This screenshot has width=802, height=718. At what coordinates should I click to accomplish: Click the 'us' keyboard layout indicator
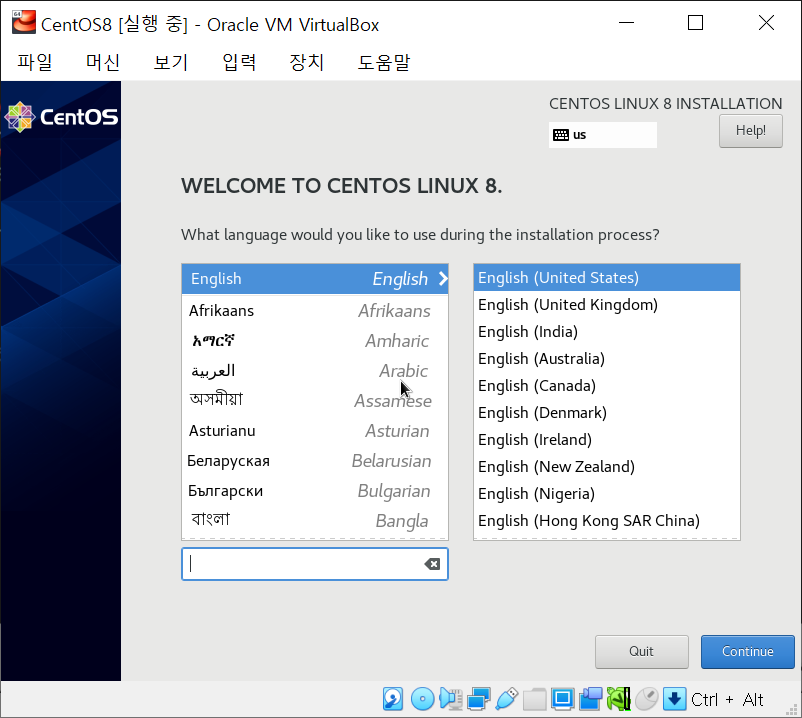click(603, 135)
